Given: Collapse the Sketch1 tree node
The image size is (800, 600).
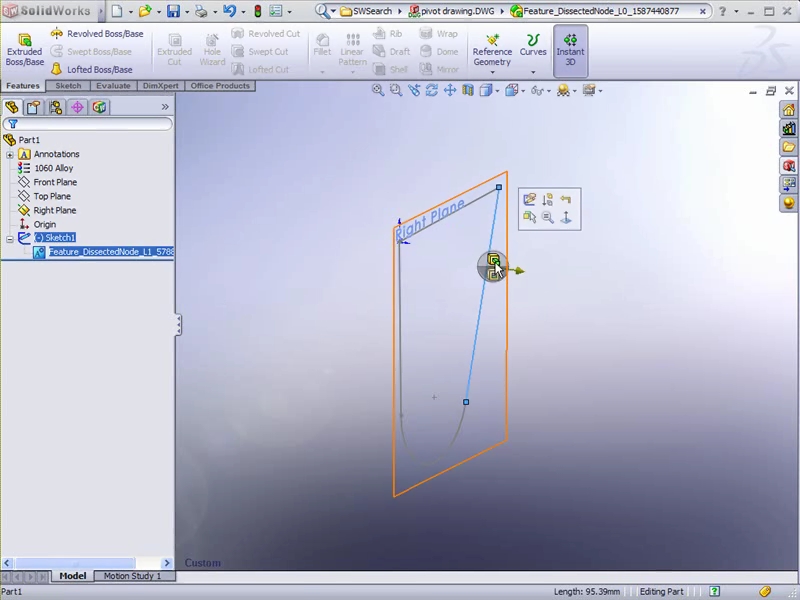Looking at the screenshot, I should click(x=10, y=238).
